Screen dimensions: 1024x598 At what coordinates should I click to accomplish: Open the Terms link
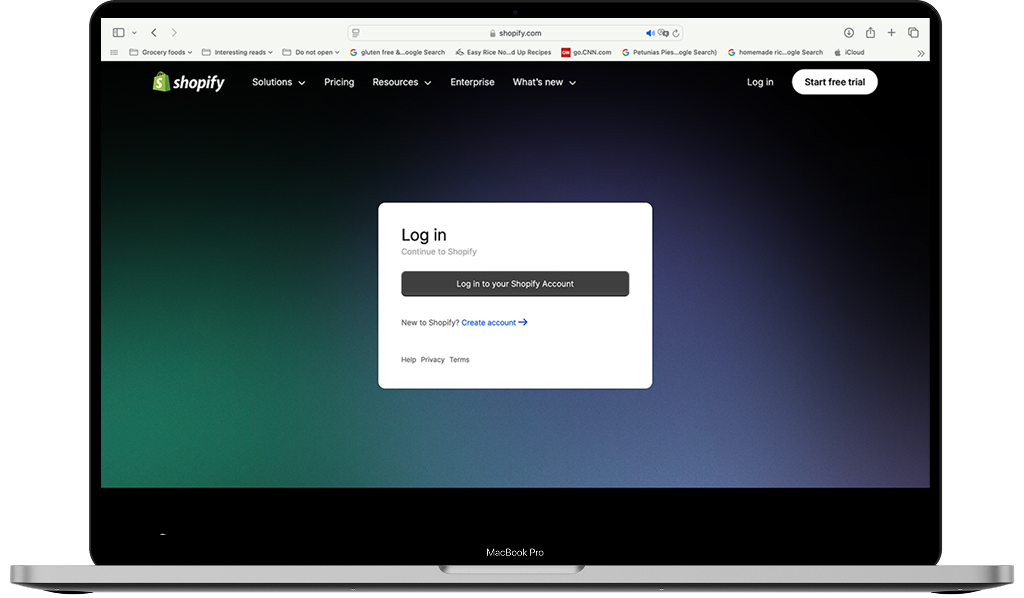click(459, 360)
